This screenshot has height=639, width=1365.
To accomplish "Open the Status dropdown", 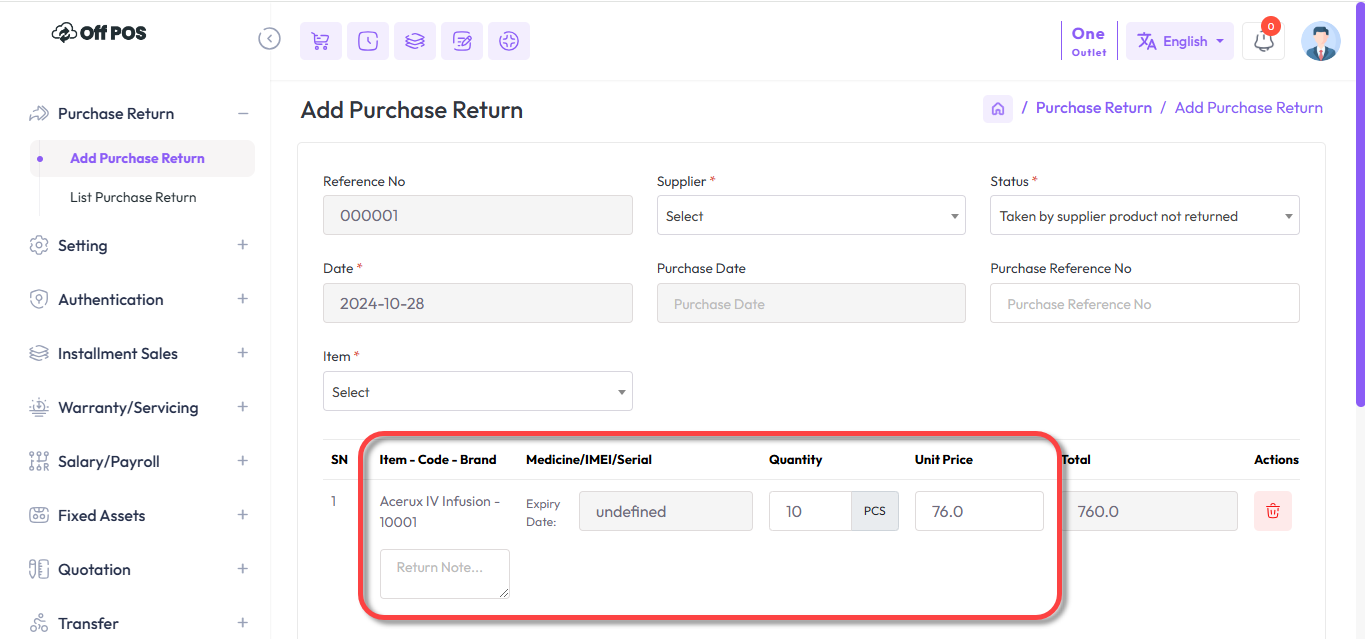I will click(1143, 216).
